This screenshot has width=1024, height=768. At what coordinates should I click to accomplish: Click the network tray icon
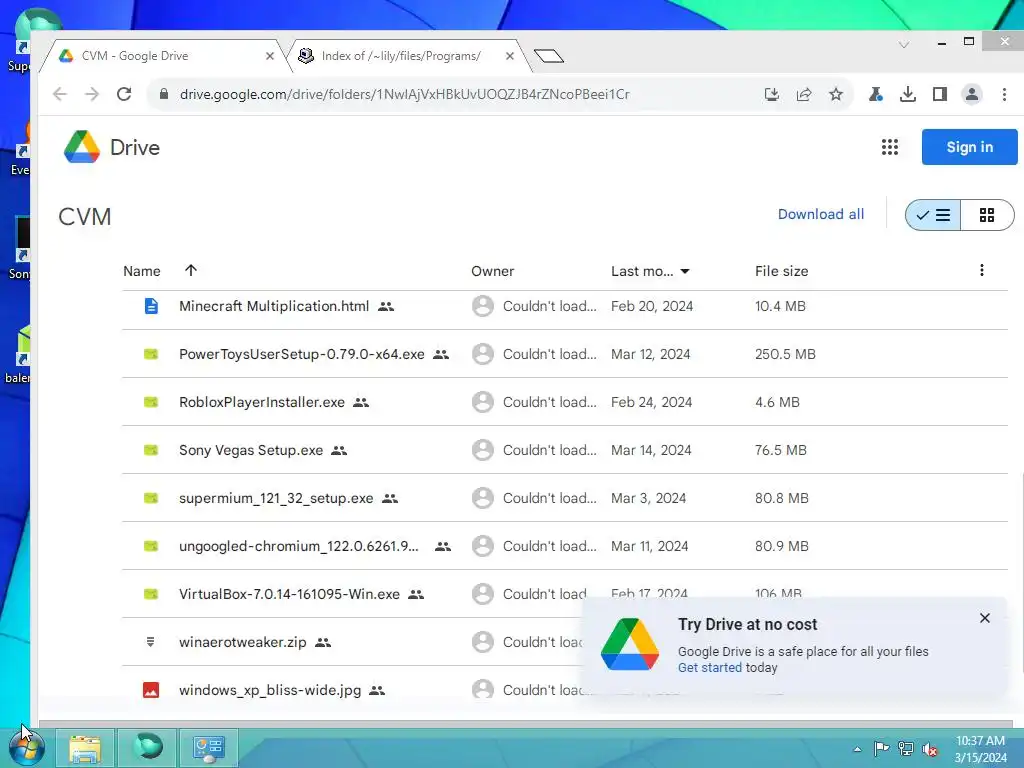coord(906,748)
